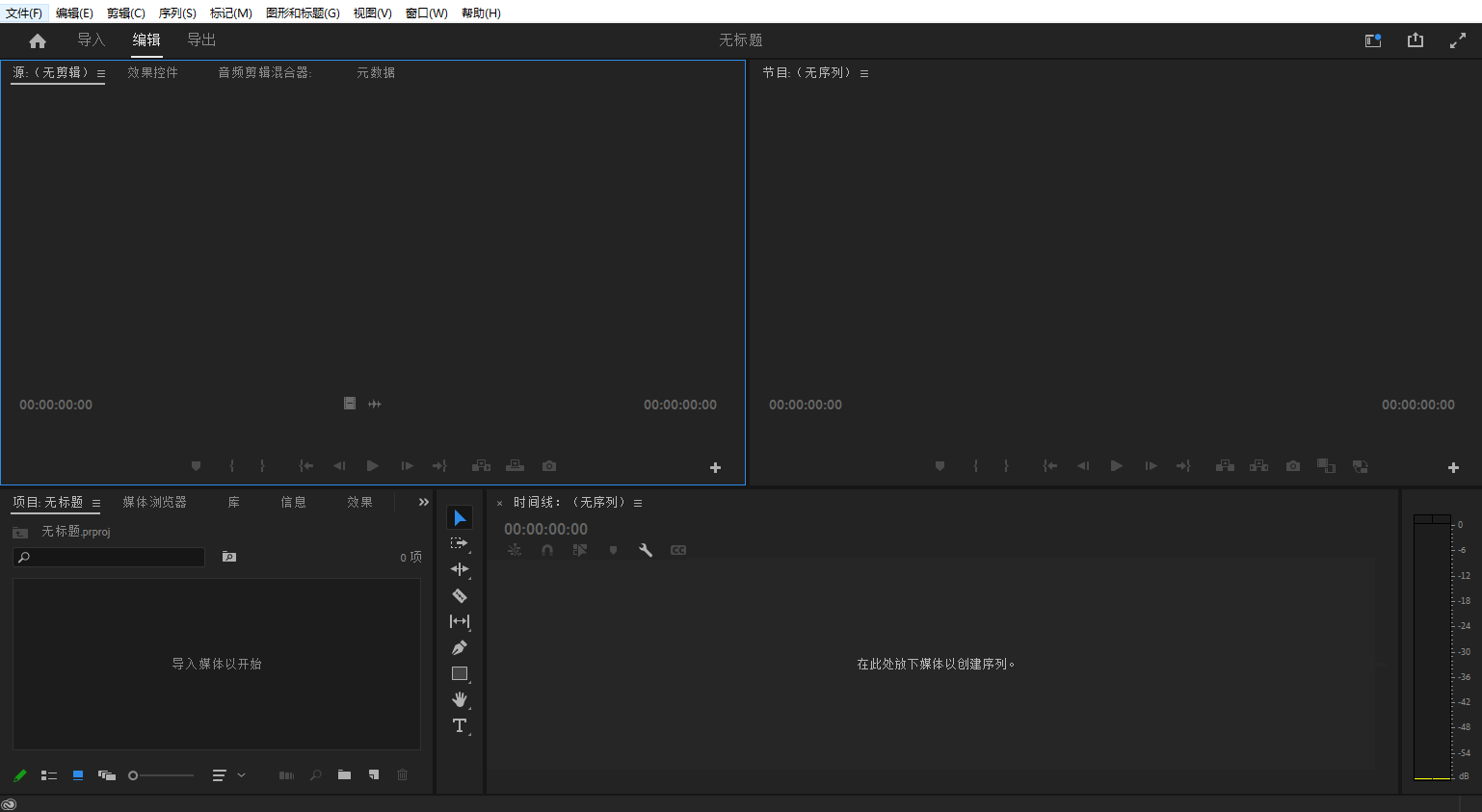This screenshot has width=1482, height=812.
Task: Switch project panel to freeform view
Action: pos(107,774)
